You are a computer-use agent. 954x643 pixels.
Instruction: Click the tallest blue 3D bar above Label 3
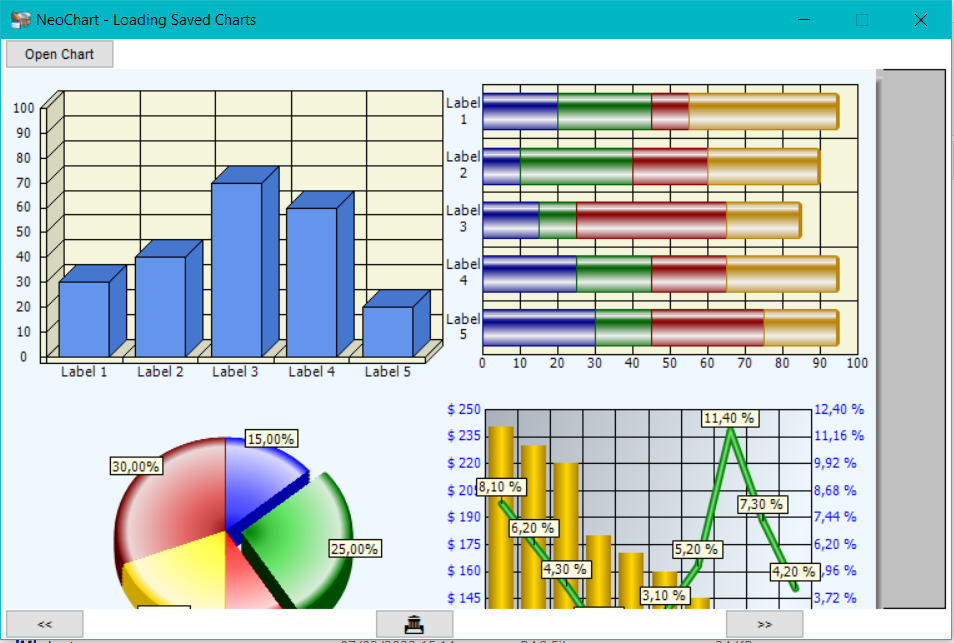click(236, 270)
